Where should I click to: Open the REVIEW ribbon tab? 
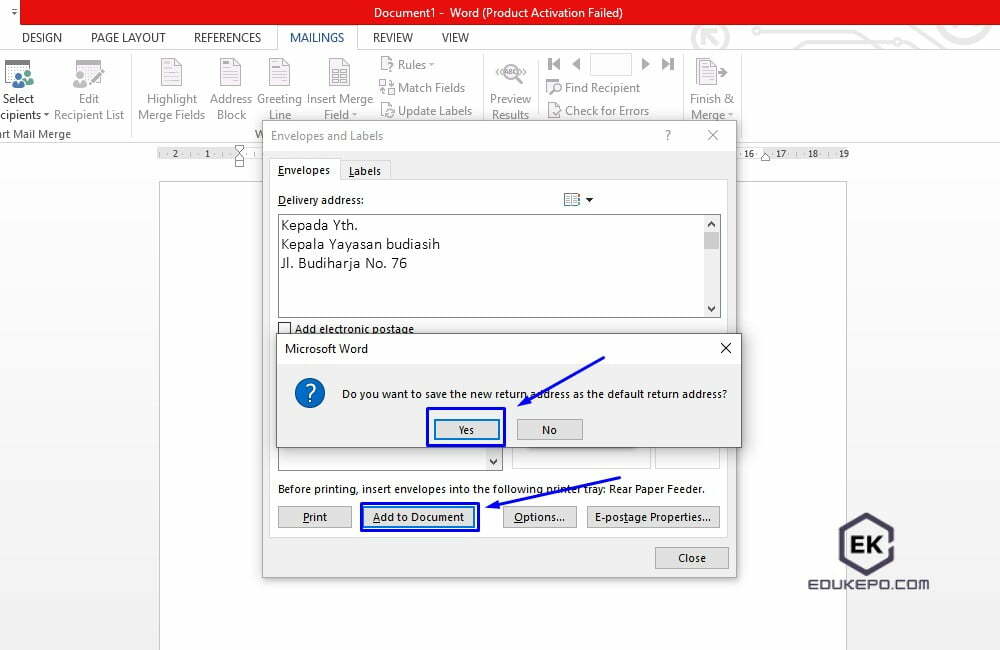tap(392, 37)
